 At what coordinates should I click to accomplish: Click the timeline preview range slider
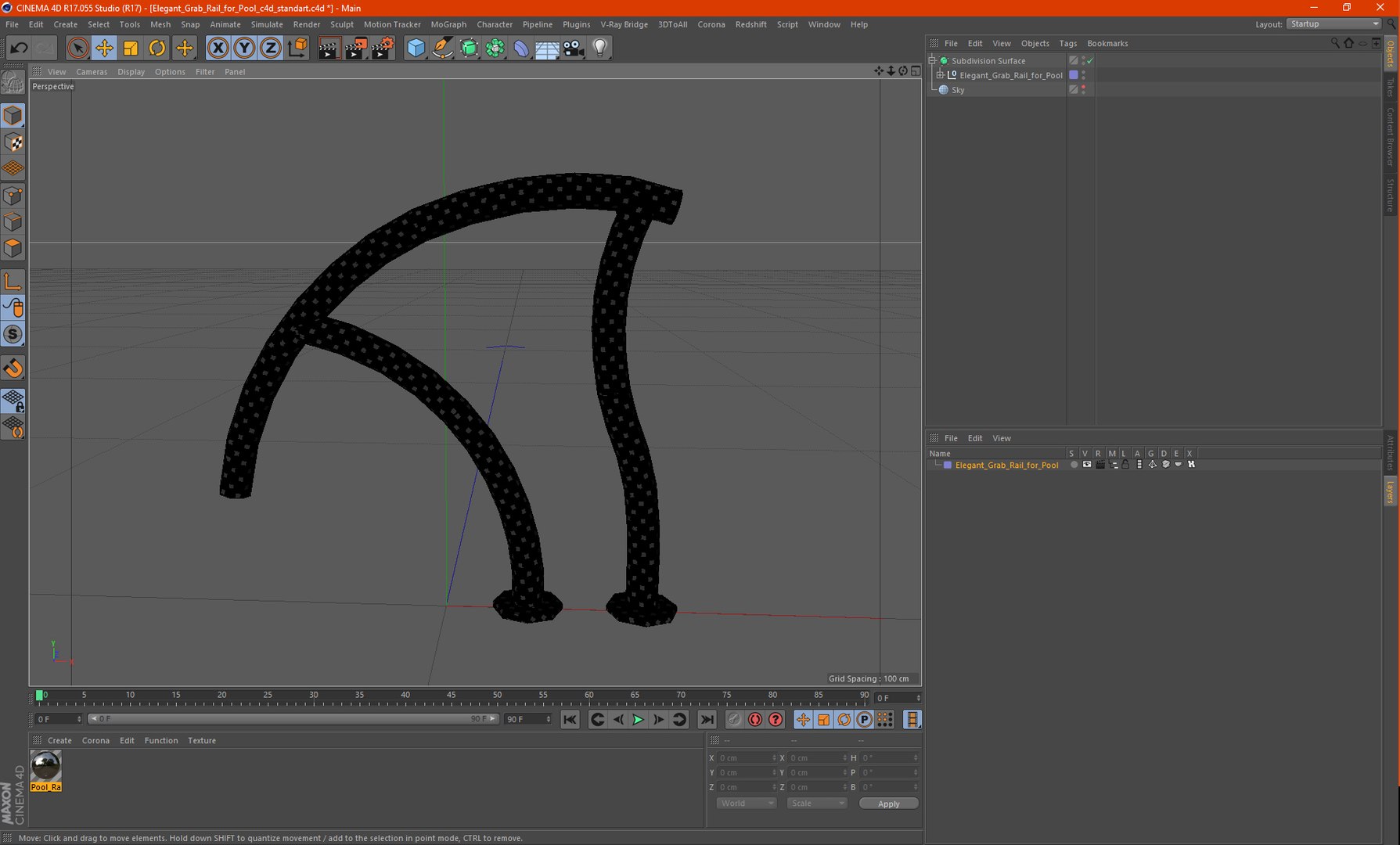(x=293, y=719)
